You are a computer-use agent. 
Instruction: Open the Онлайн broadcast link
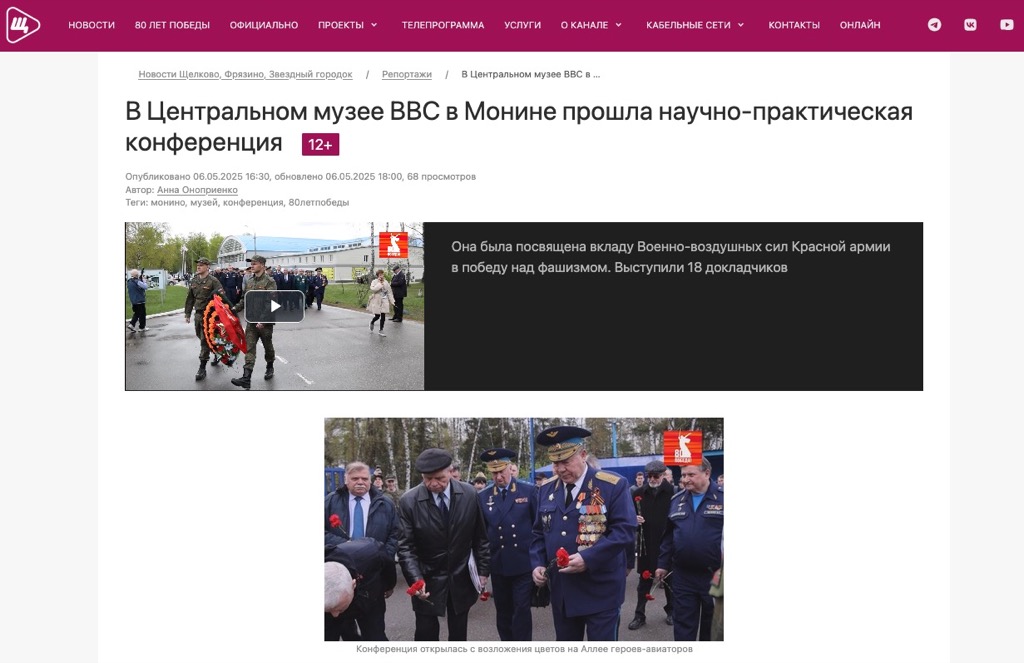tap(859, 25)
